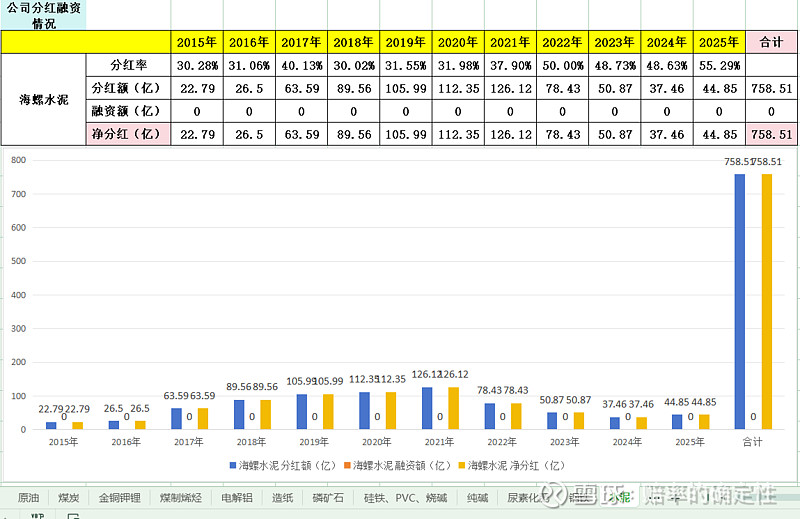
Task: Select the 磷矿石 sheet tab
Action: (328, 498)
